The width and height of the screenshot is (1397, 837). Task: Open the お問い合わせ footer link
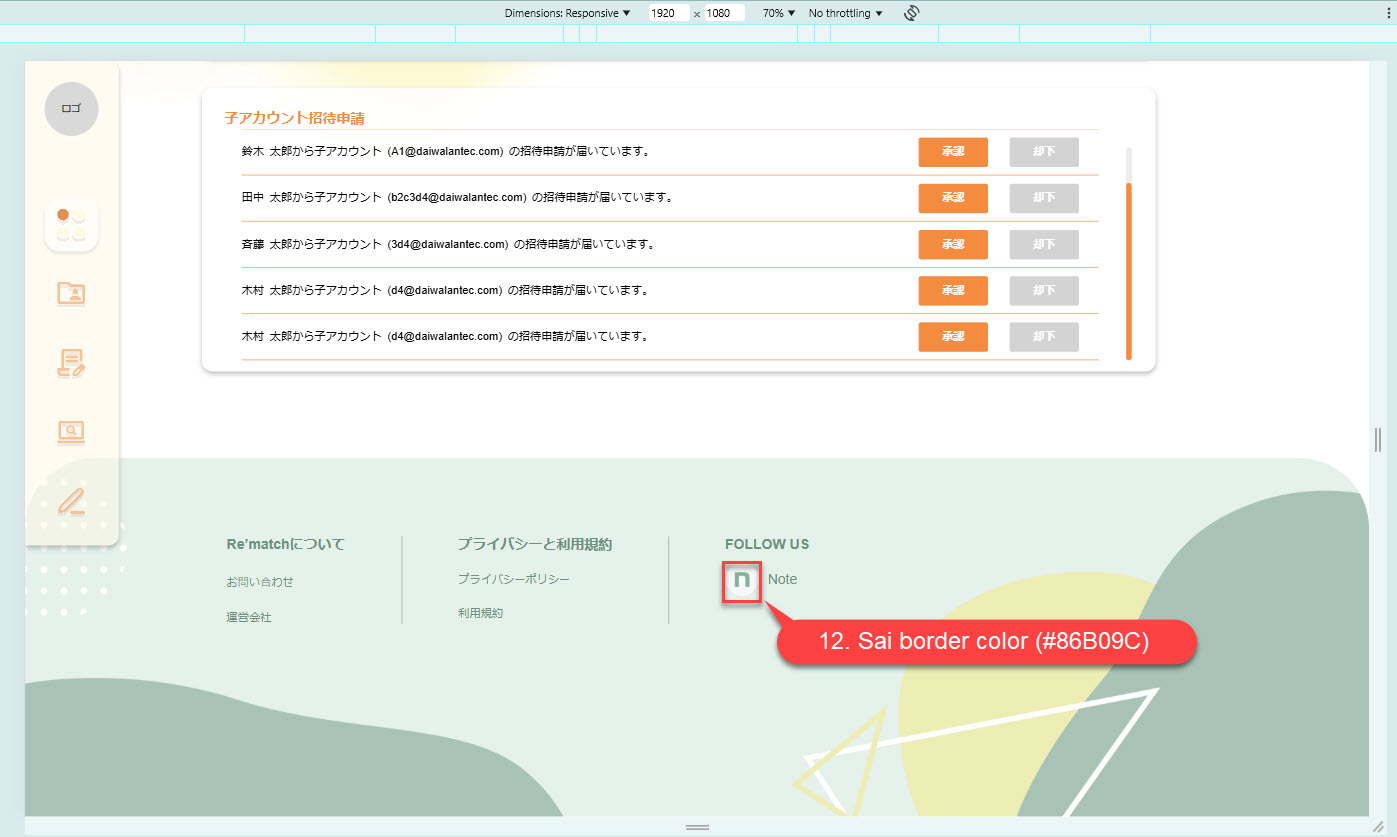260,582
